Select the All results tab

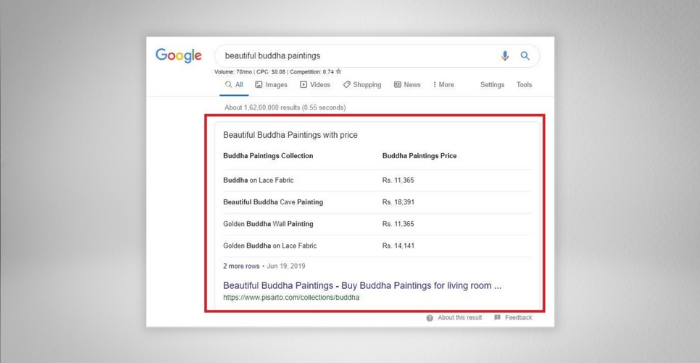click(234, 85)
